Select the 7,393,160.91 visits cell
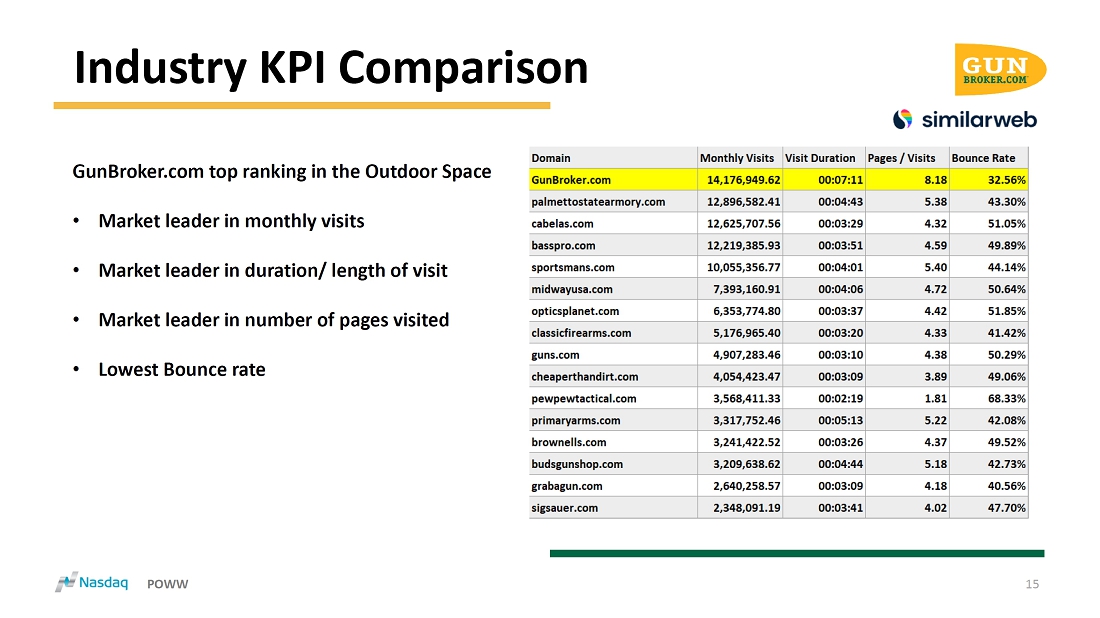 point(740,288)
